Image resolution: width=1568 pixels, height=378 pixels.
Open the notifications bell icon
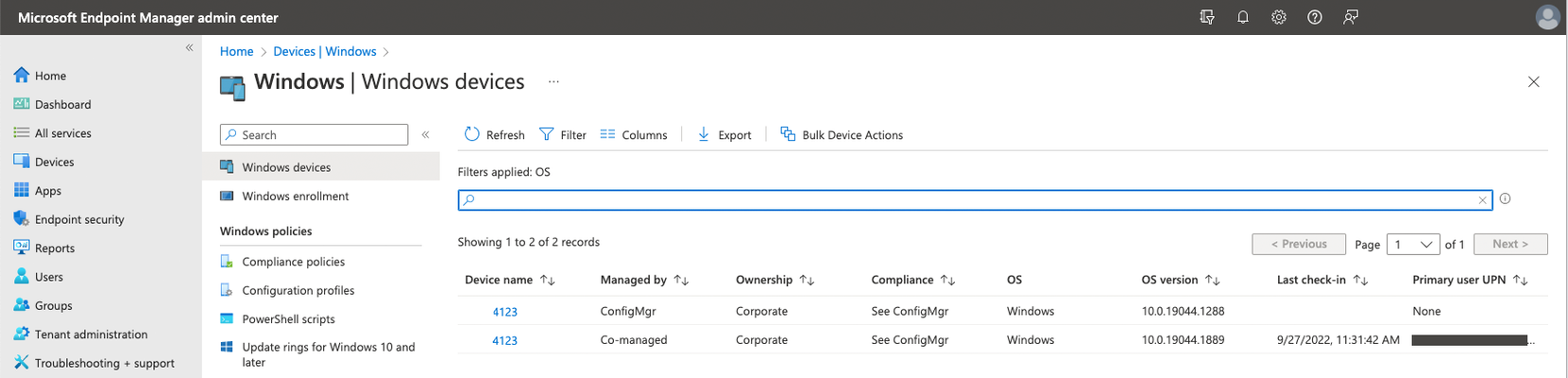point(1243,17)
